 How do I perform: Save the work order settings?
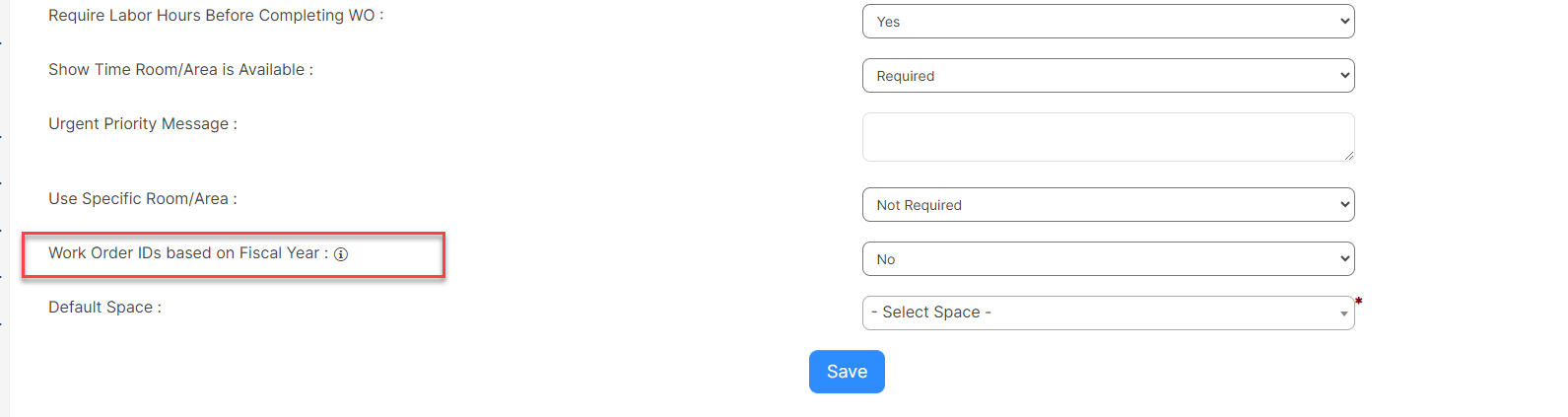pos(847,372)
